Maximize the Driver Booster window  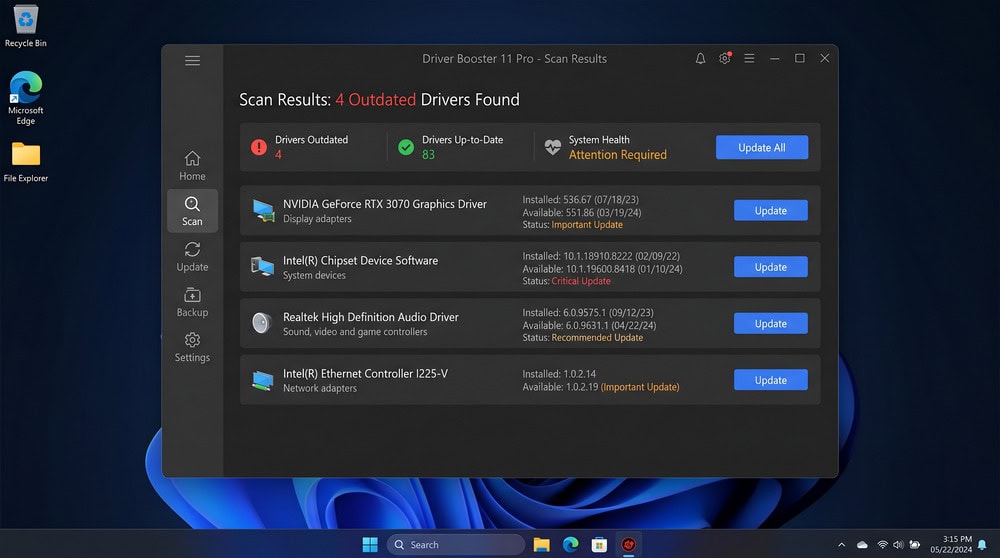tap(799, 58)
